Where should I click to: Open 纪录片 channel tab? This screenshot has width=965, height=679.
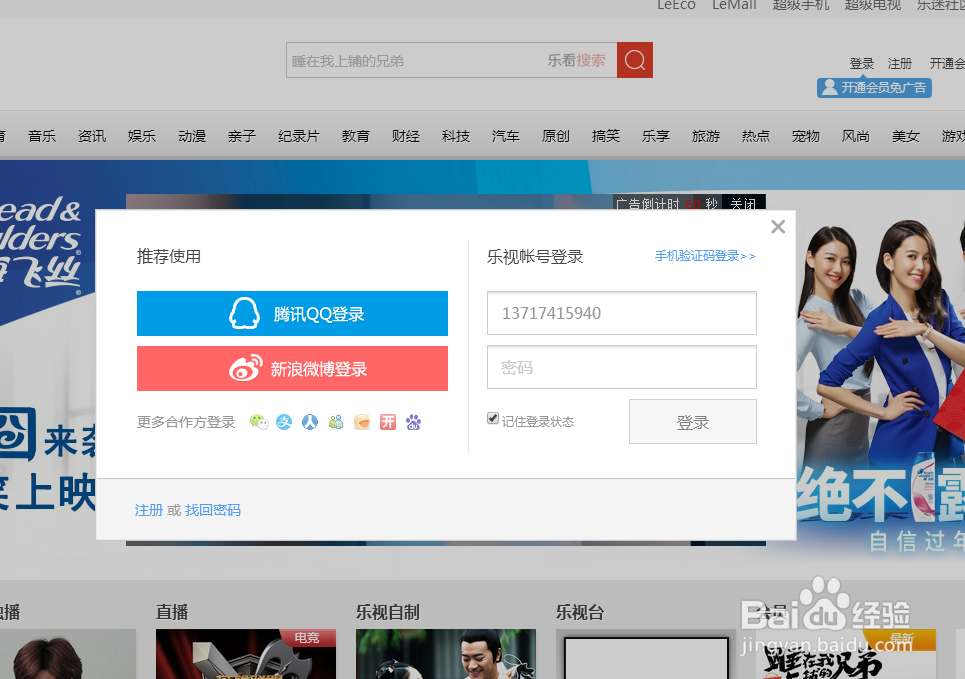click(298, 136)
